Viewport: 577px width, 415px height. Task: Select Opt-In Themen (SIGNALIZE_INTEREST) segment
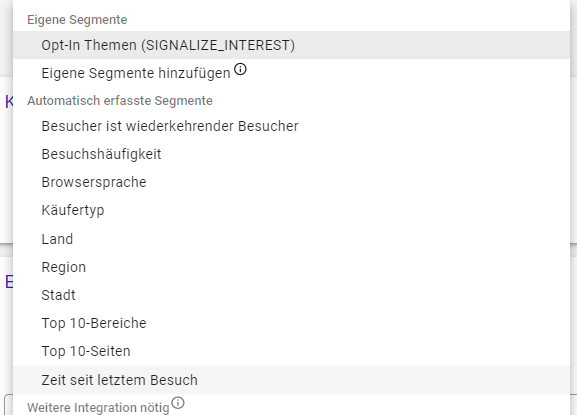(291, 45)
